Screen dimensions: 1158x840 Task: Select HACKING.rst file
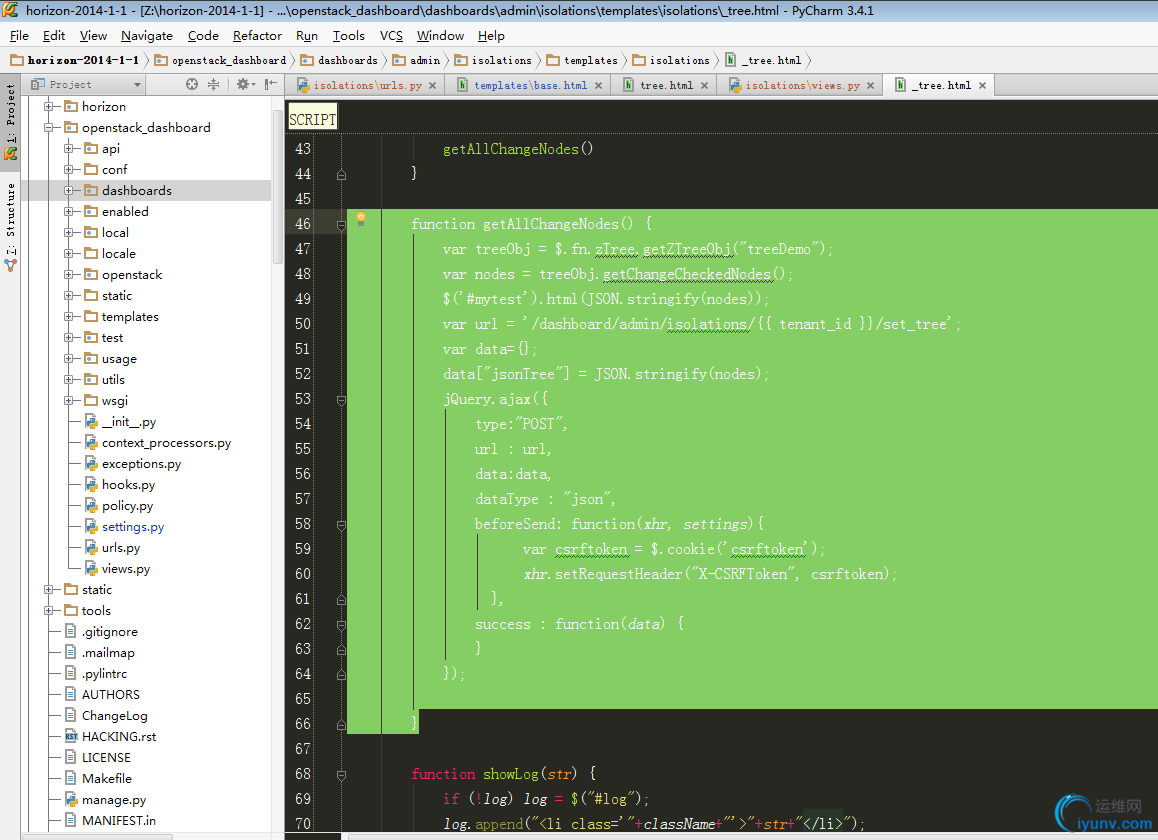[x=119, y=737]
